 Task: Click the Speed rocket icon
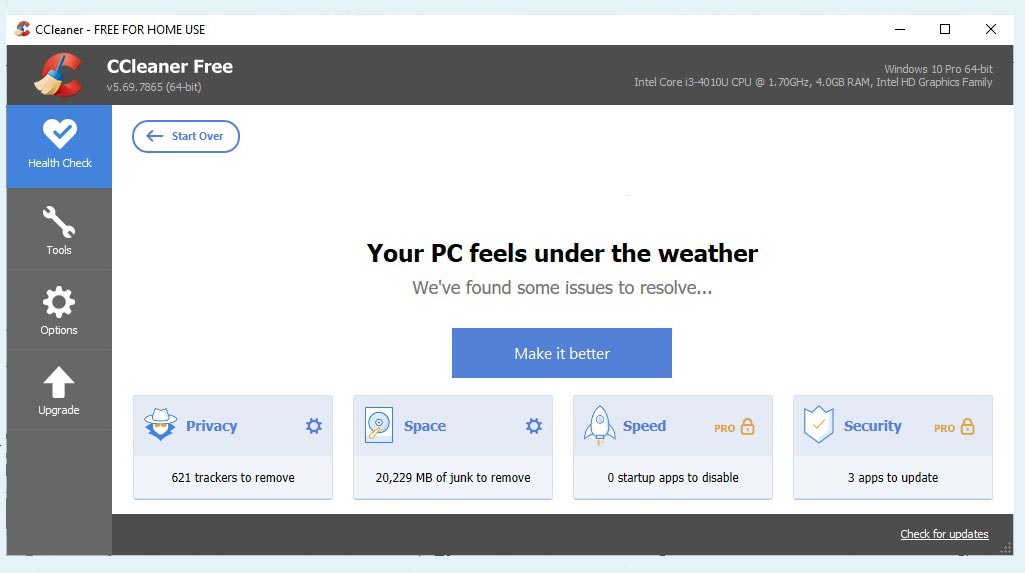(599, 425)
